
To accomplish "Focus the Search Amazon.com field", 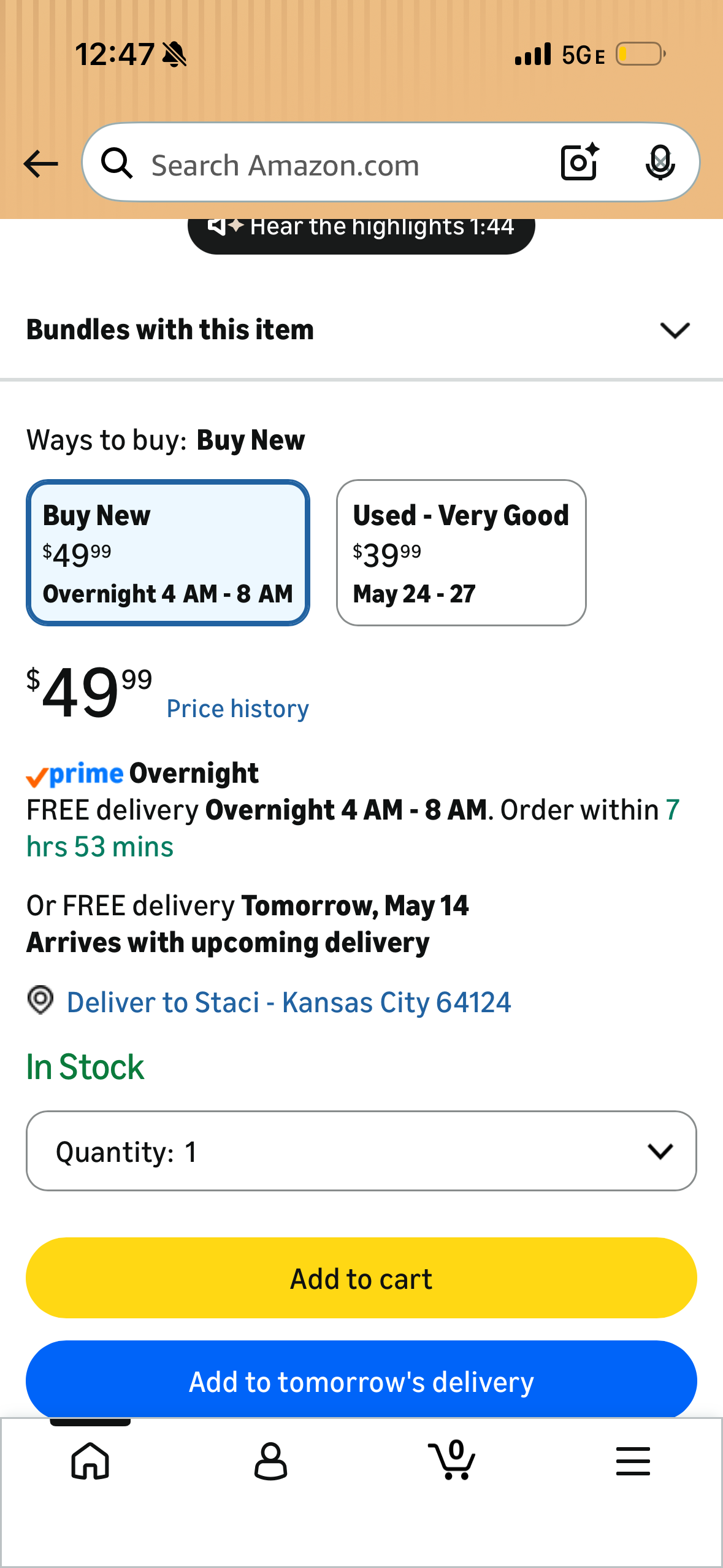I will point(343,164).
